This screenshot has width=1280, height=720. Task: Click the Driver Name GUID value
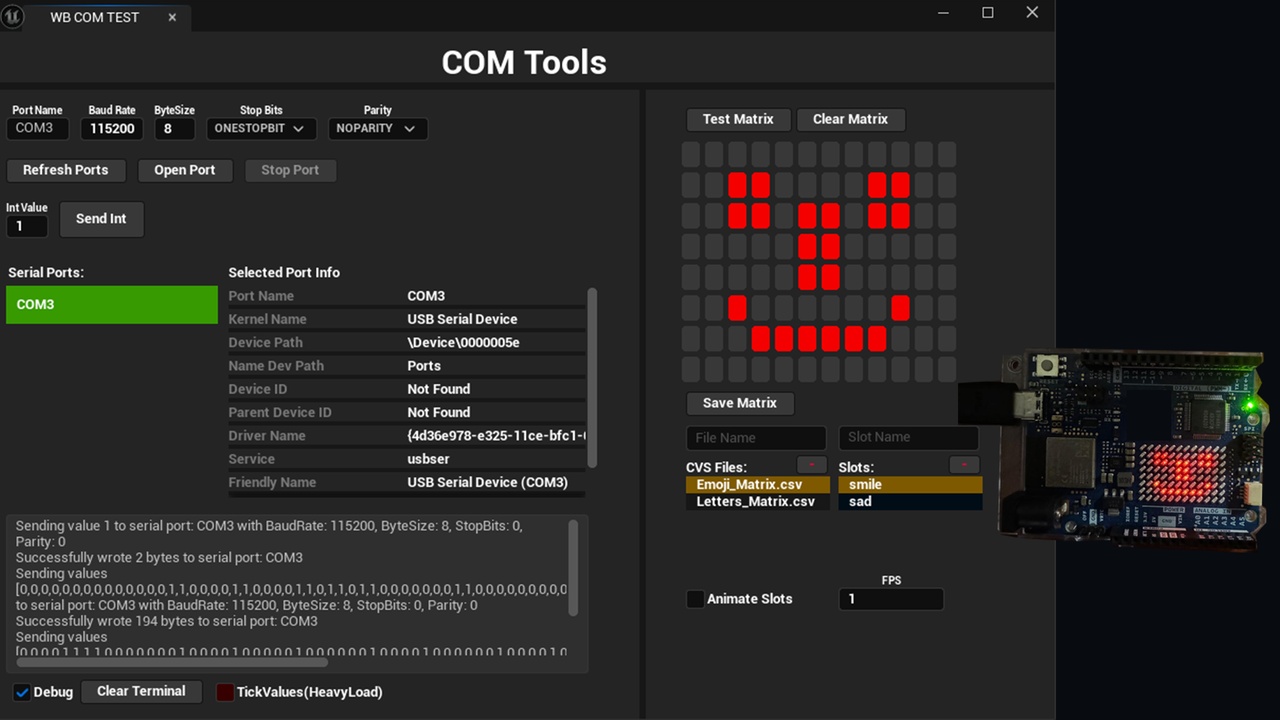pos(496,436)
